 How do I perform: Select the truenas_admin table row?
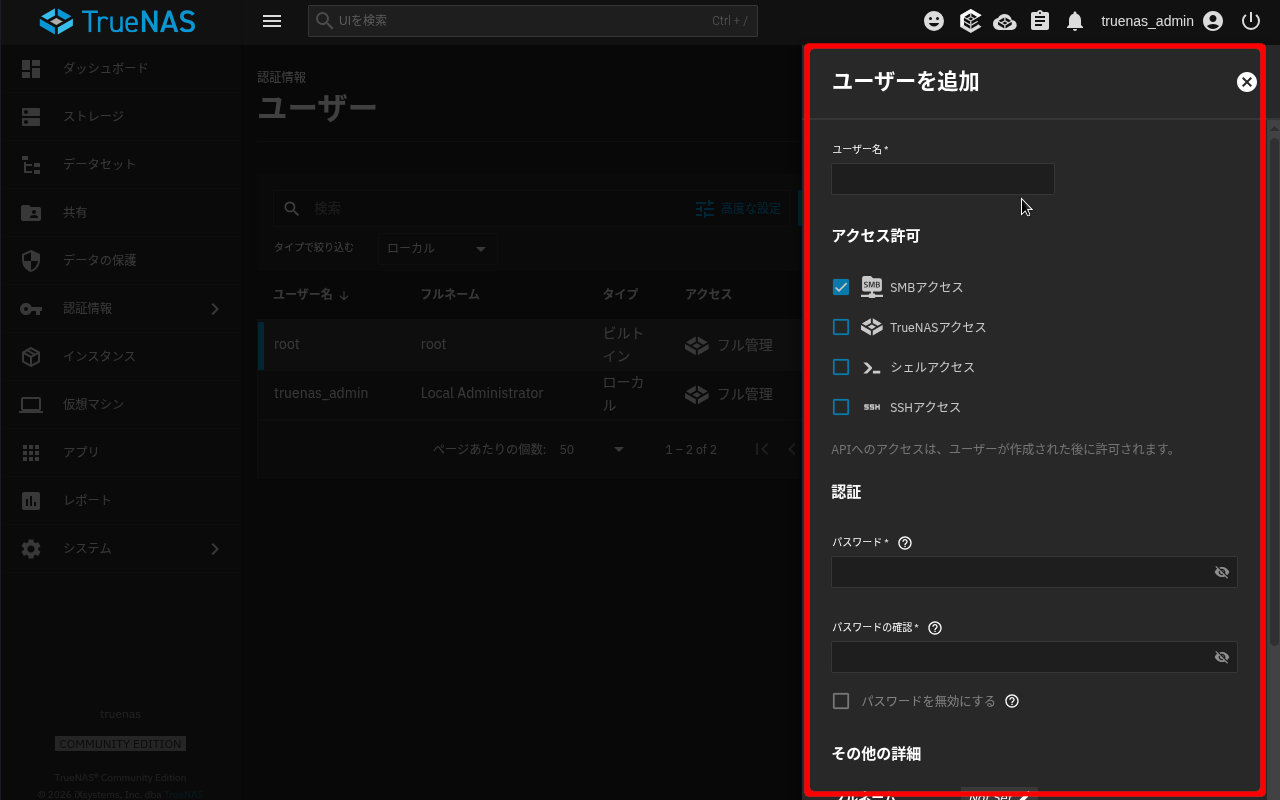pyautogui.click(x=530, y=394)
